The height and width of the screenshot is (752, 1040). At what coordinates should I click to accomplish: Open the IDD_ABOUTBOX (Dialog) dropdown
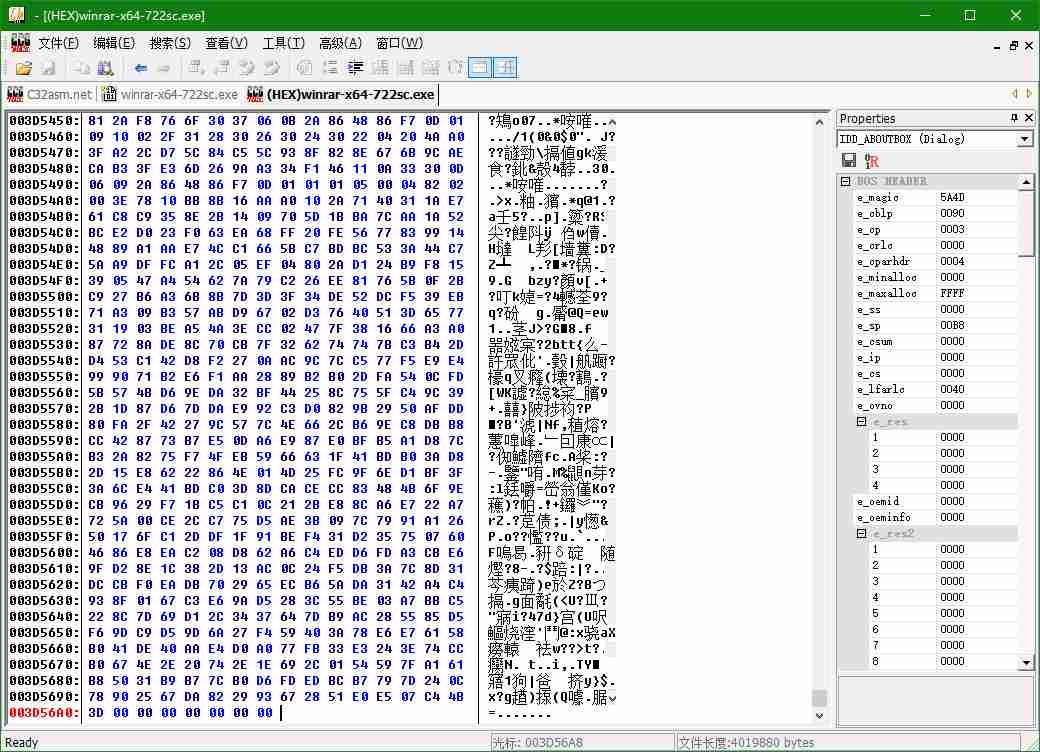point(1024,139)
